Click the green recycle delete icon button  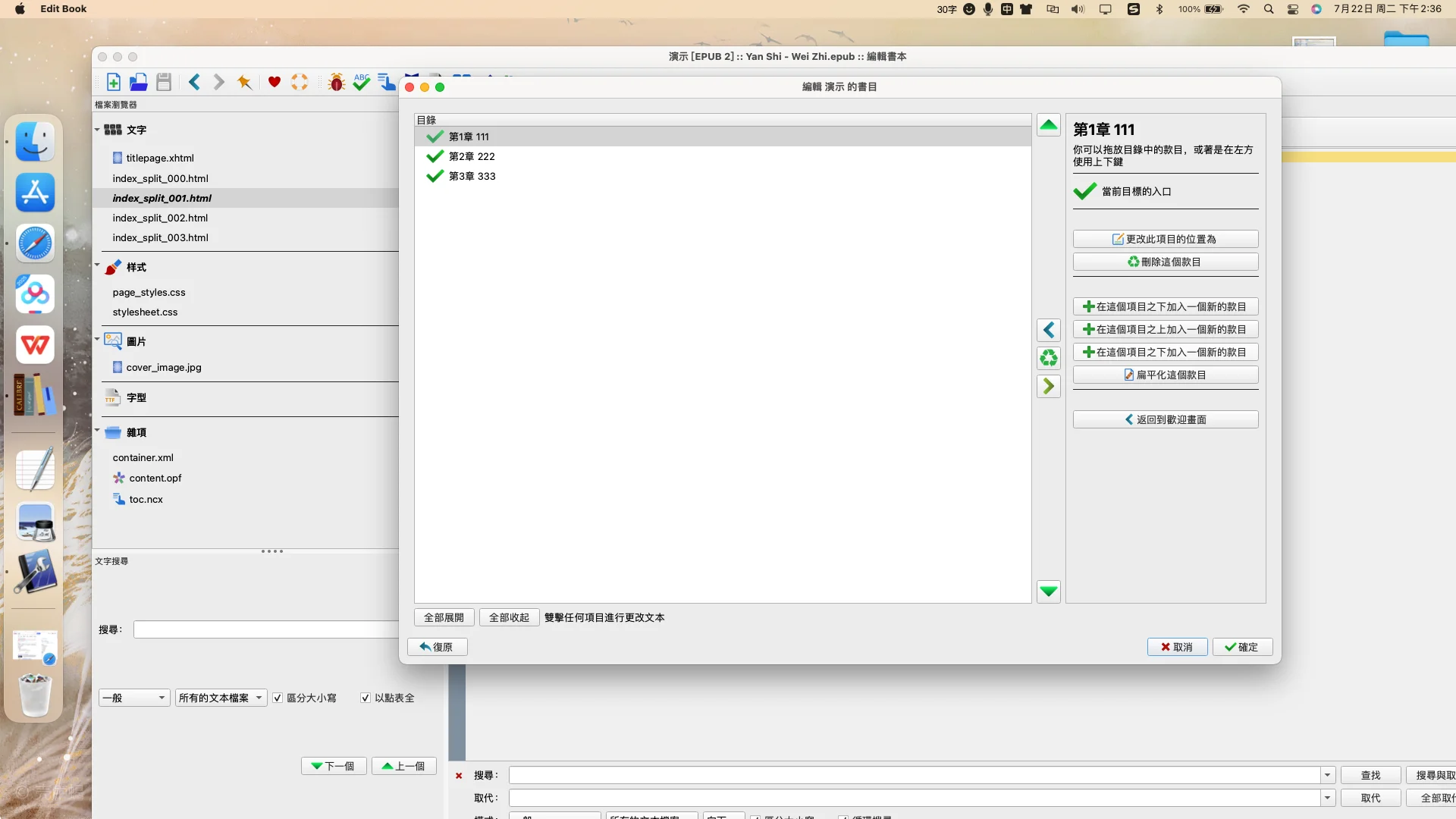[1049, 358]
